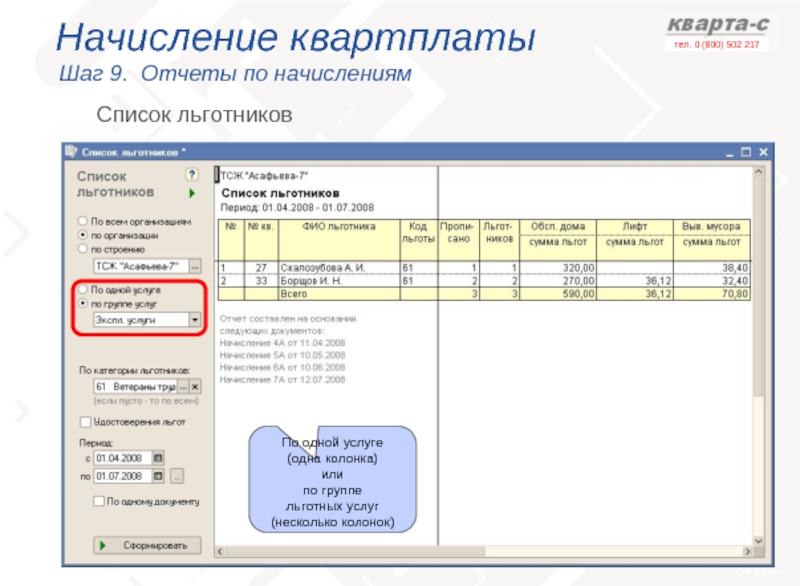800x586 pixels.
Task: Enable По одному документу checkbox
Action: pos(99,501)
